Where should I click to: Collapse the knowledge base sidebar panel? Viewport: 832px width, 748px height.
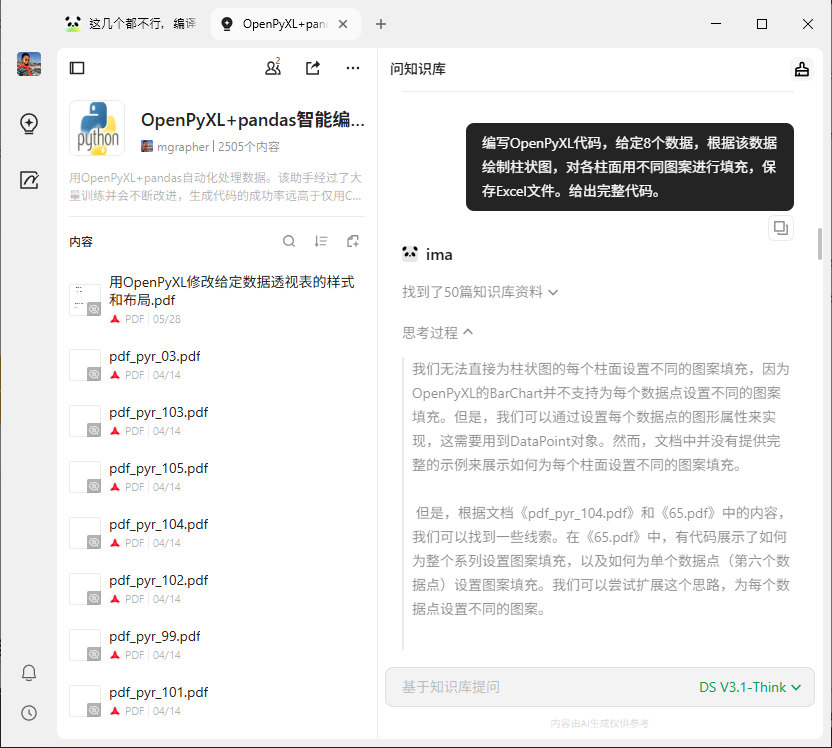pos(77,67)
